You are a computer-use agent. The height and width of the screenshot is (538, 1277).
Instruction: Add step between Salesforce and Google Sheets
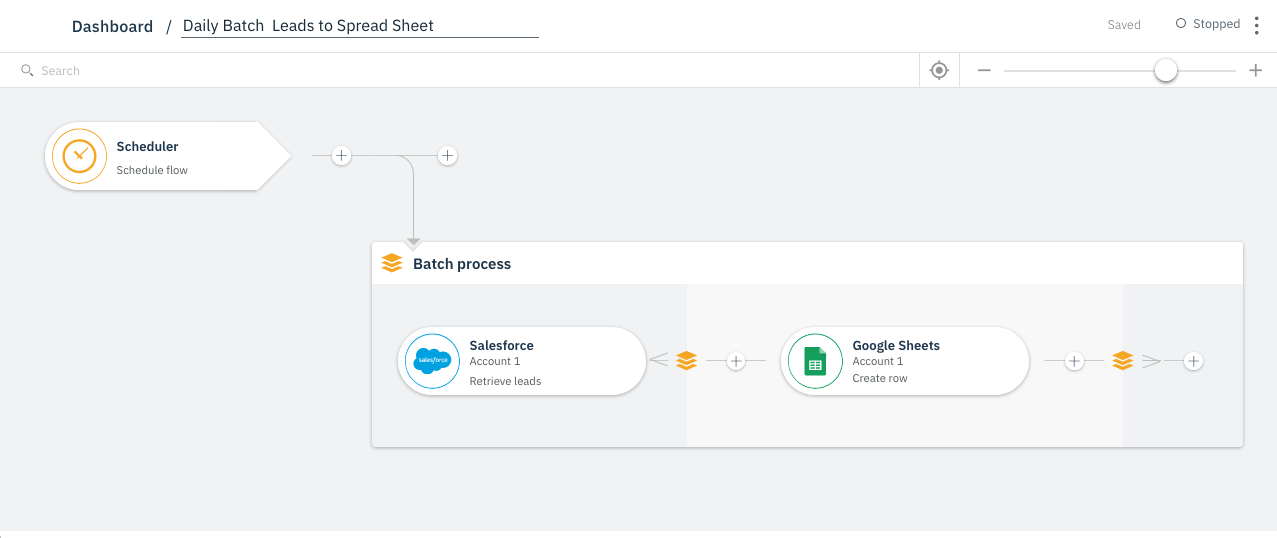(736, 360)
